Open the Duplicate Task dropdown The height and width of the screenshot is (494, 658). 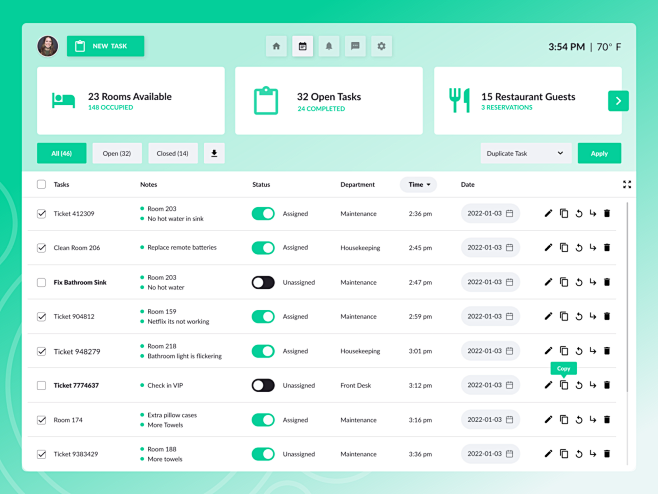tap(525, 153)
